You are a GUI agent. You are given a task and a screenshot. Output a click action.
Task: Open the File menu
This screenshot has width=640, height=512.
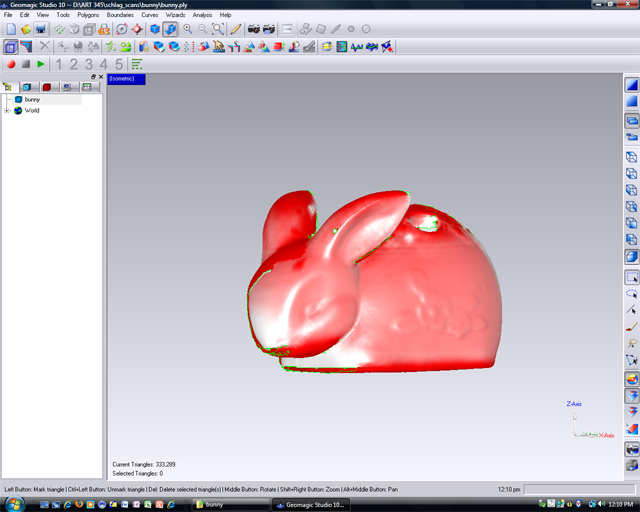click(8, 15)
